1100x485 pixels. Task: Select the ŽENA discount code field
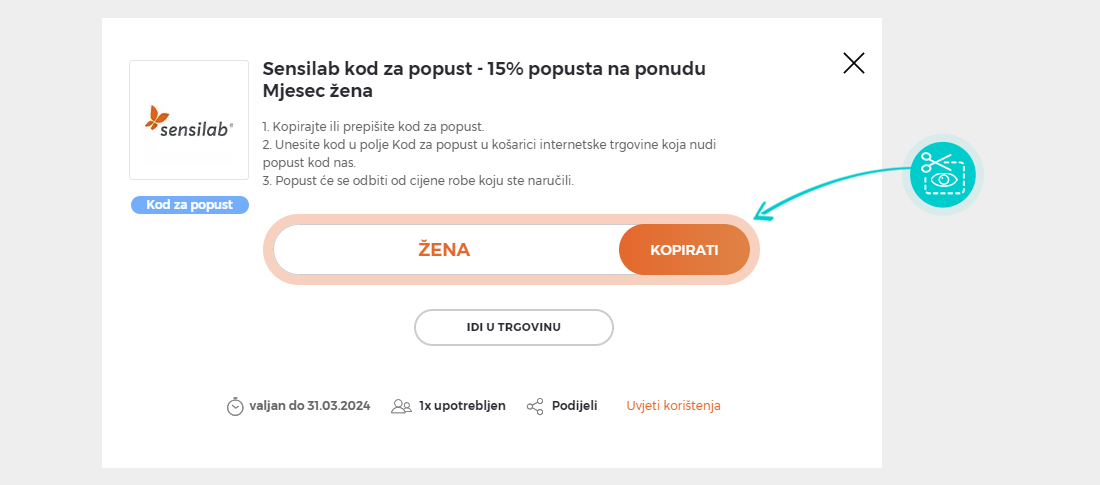(x=444, y=250)
